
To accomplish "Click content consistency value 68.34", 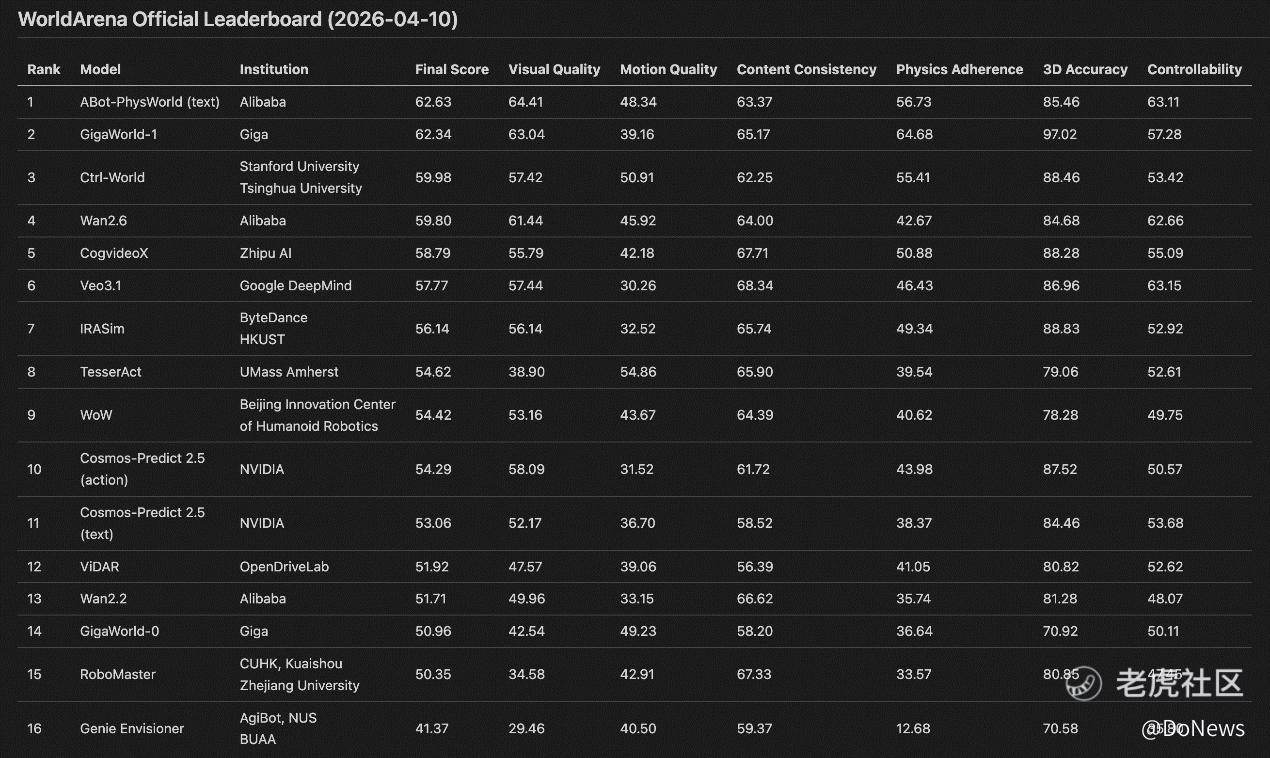I will coord(755,285).
